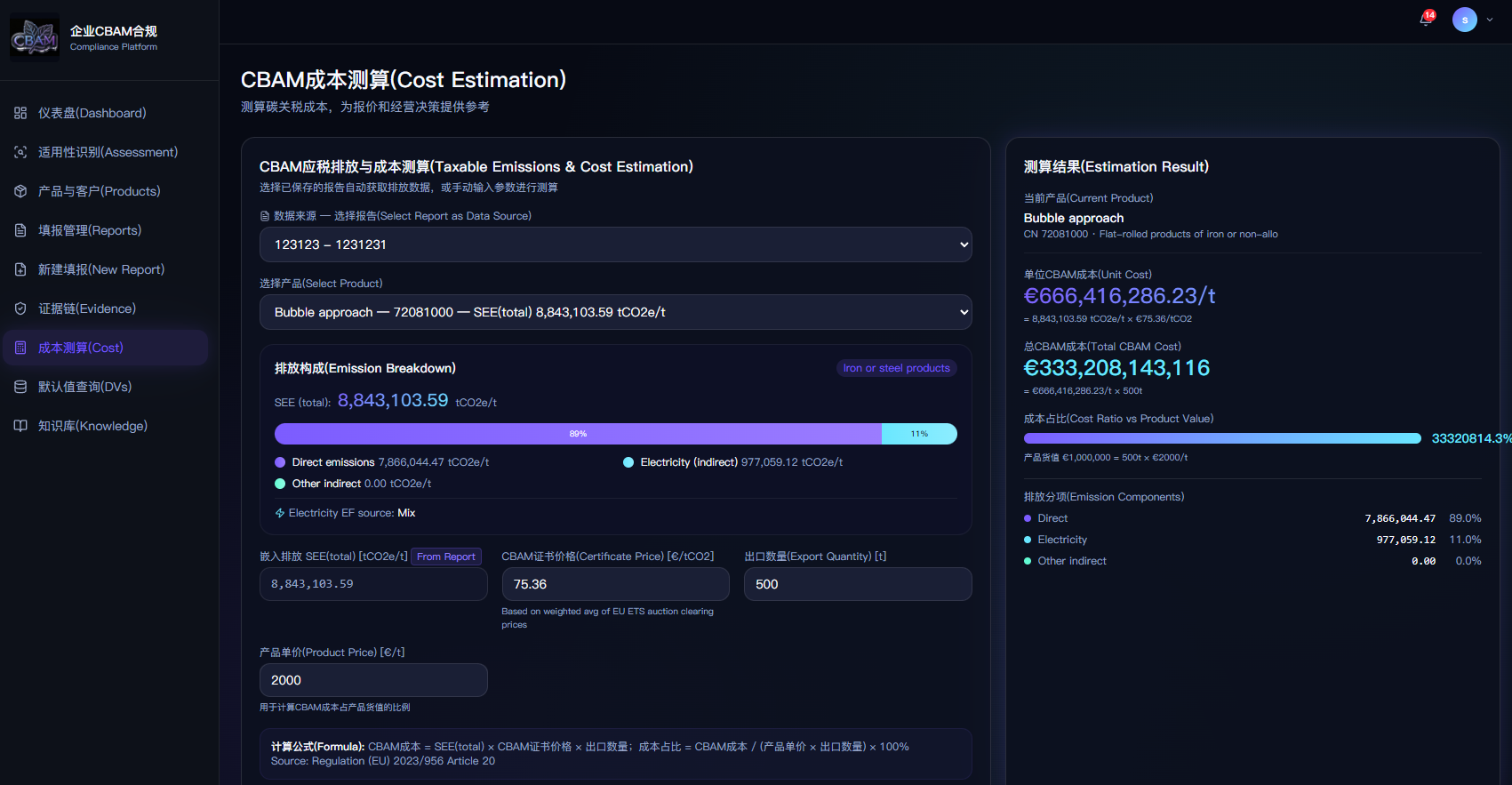Click the Knowledge book icon in sidebar

pyautogui.click(x=20, y=426)
